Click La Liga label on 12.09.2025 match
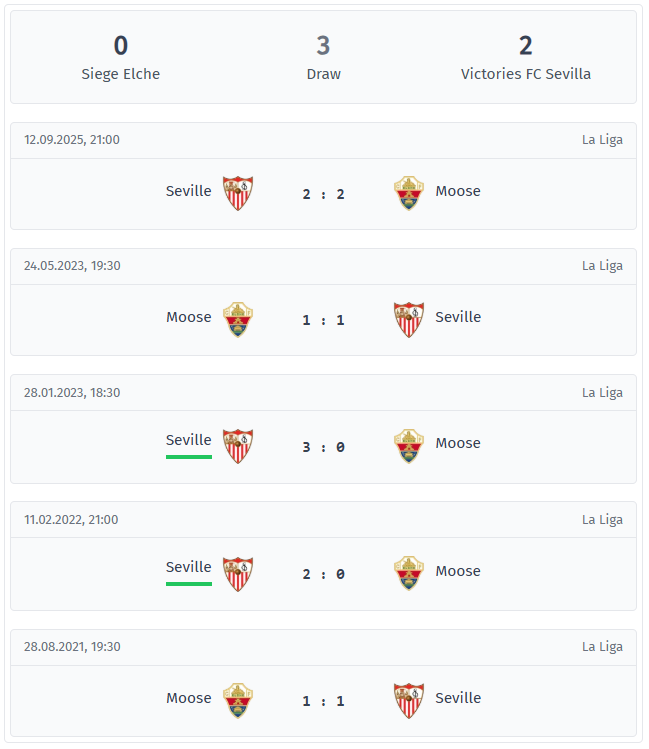649x749 pixels. click(602, 140)
